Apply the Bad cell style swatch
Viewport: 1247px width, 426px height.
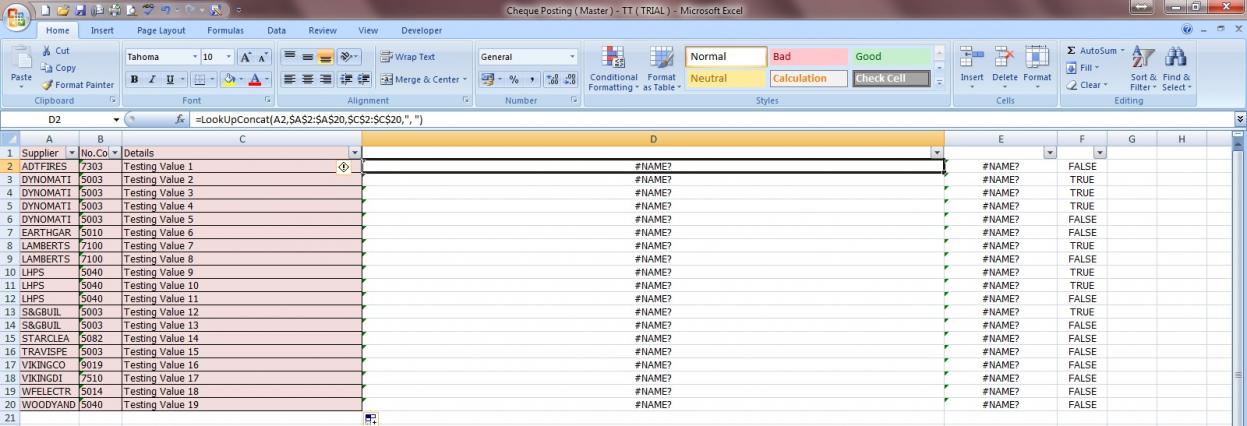pyautogui.click(x=807, y=57)
